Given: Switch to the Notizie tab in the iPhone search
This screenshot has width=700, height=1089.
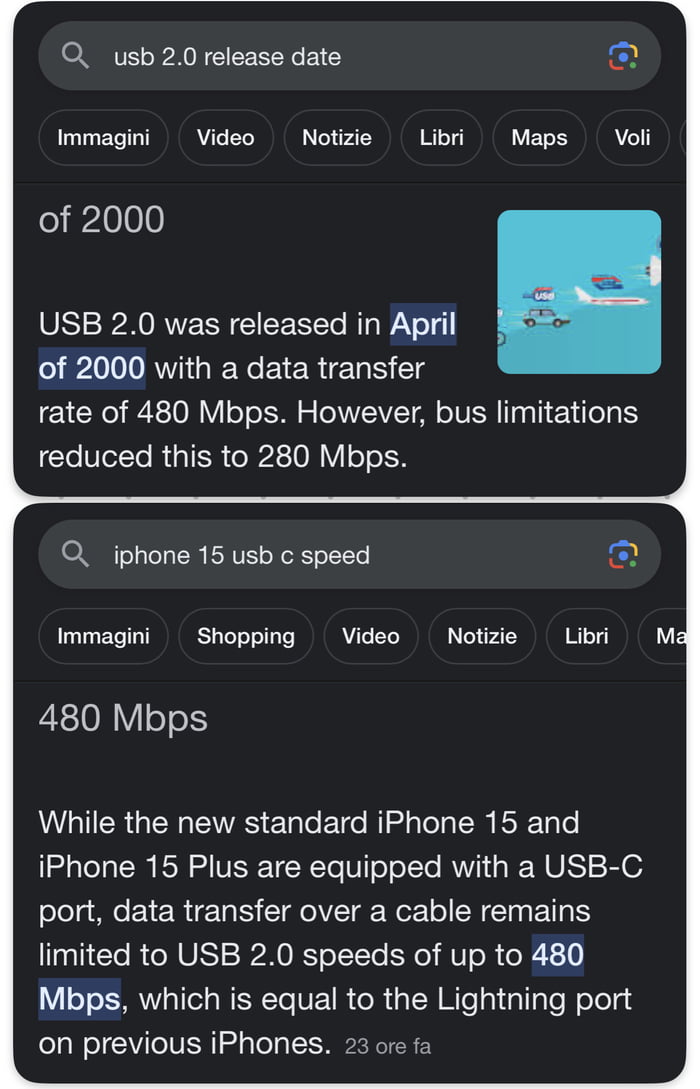Looking at the screenshot, I should click(x=482, y=636).
